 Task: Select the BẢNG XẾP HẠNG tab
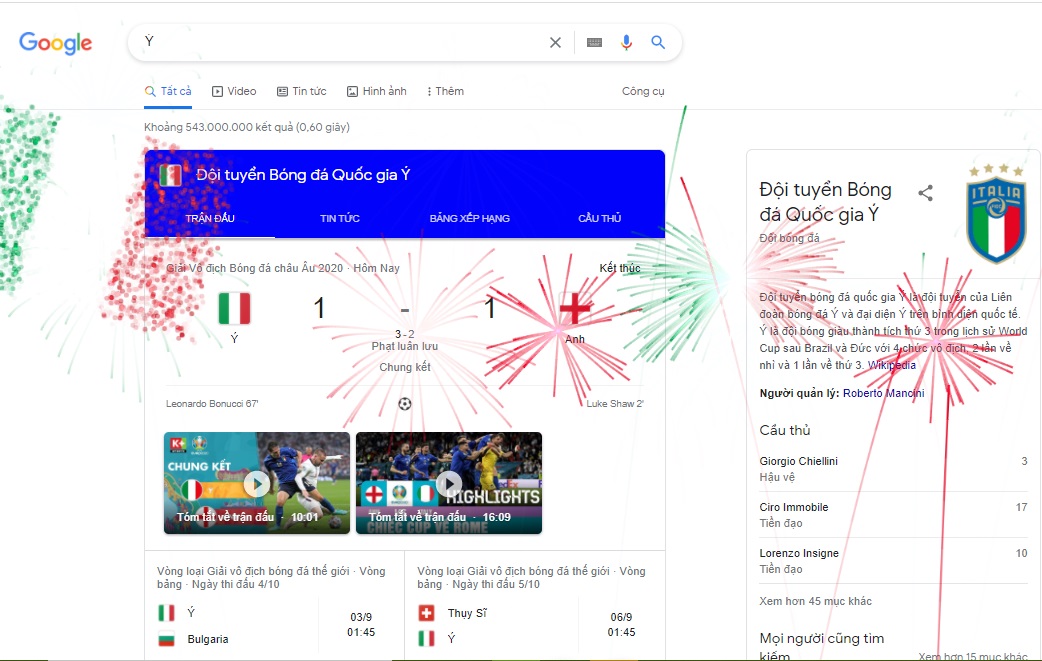[x=469, y=218]
